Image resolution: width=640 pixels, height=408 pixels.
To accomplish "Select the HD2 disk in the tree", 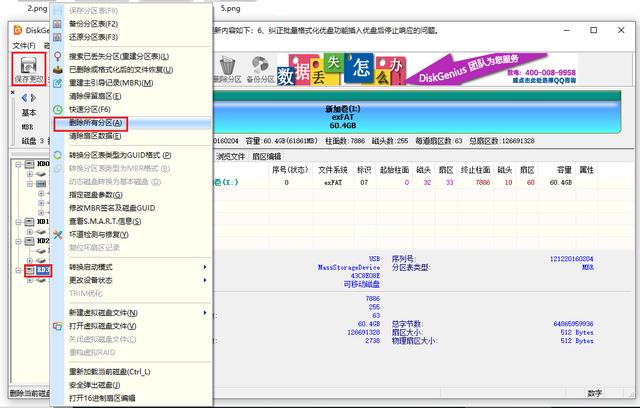I will tap(43, 241).
